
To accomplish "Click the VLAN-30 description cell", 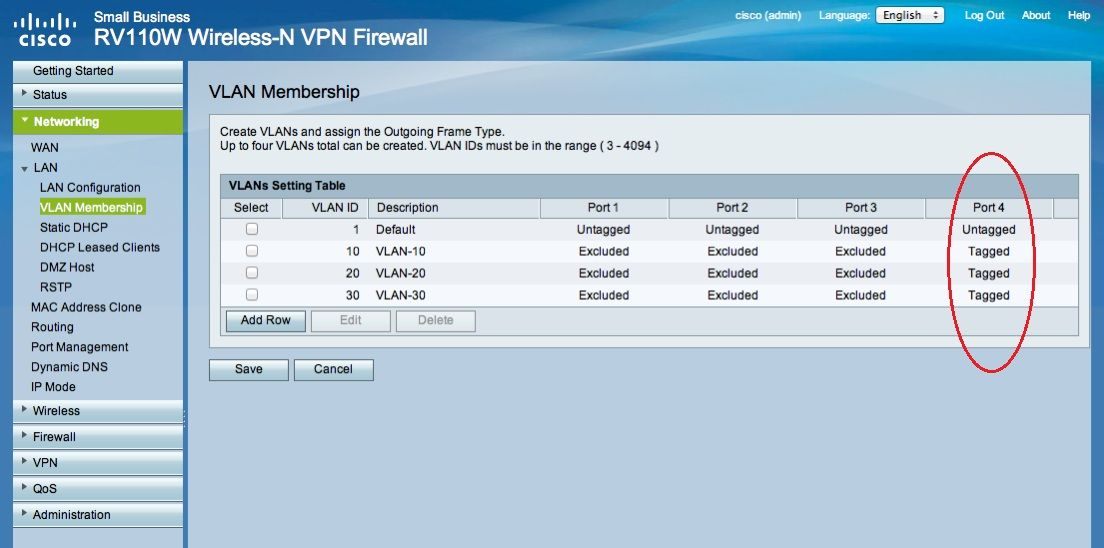I will coord(401,295).
